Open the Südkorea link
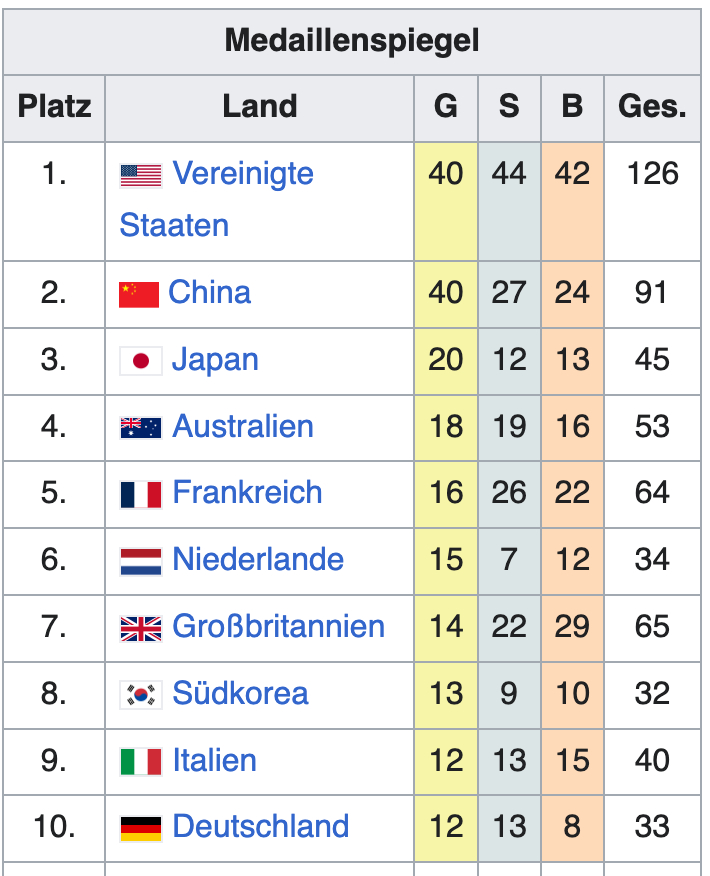Viewport: 710px width, 876px height. (240, 694)
